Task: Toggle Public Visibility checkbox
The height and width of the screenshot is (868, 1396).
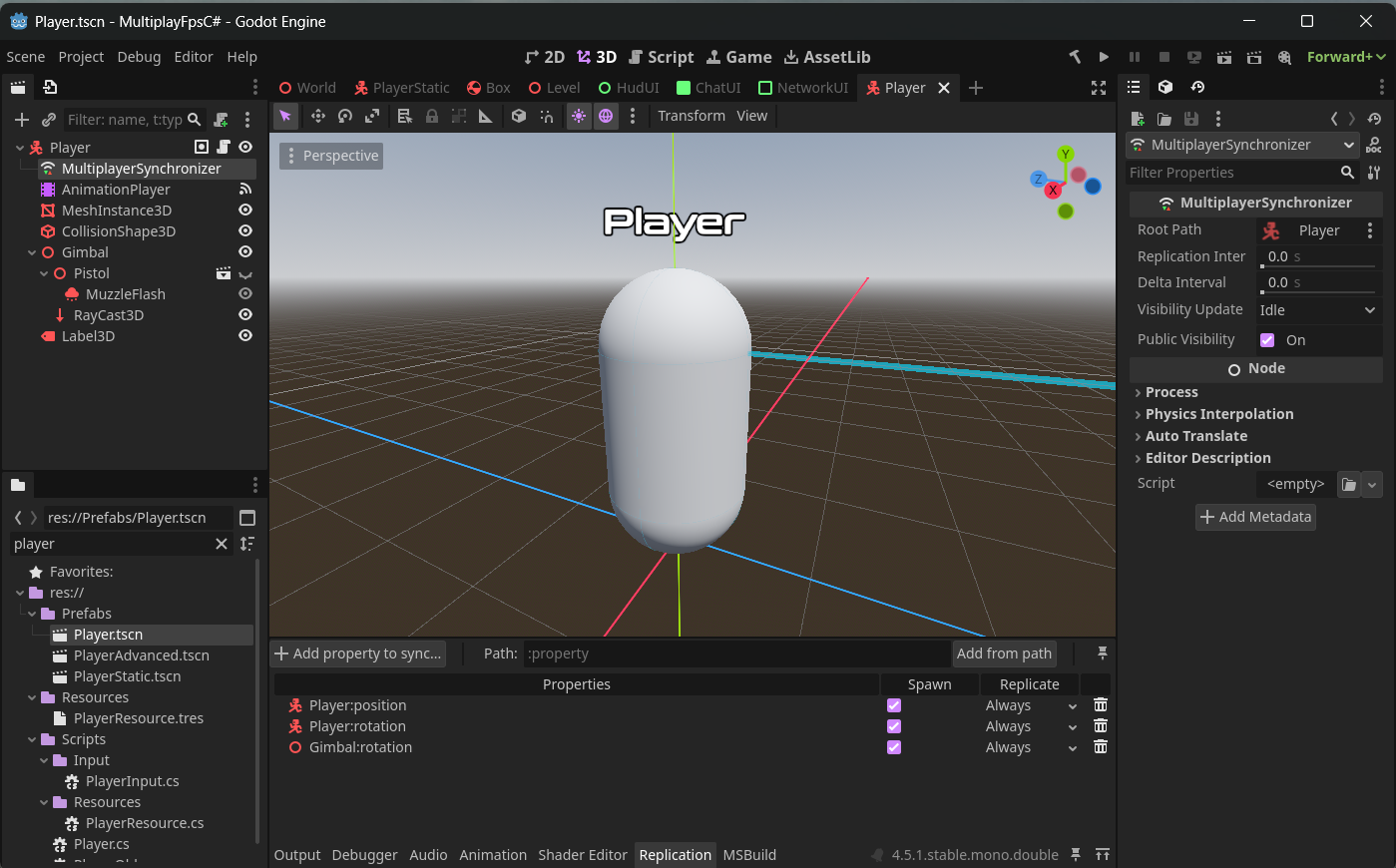Action: pyautogui.click(x=1267, y=340)
